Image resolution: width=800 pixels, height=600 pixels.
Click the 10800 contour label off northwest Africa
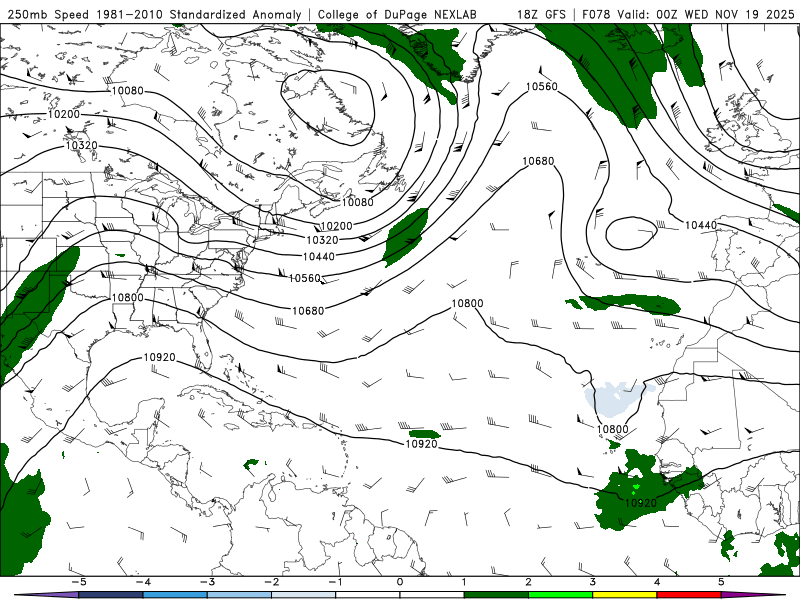click(x=613, y=430)
